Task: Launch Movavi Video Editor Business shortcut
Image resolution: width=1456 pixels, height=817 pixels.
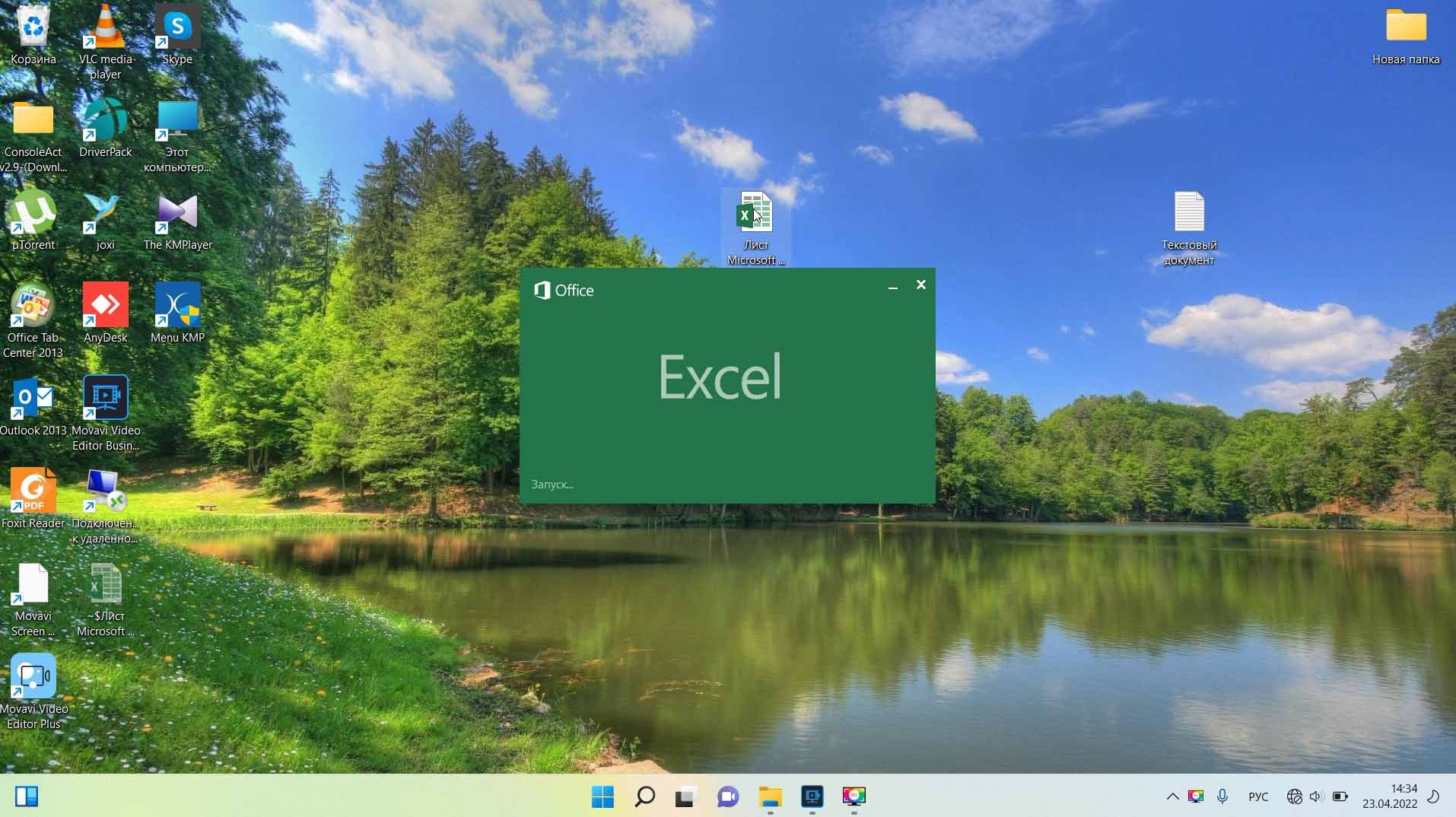Action: coord(105,414)
